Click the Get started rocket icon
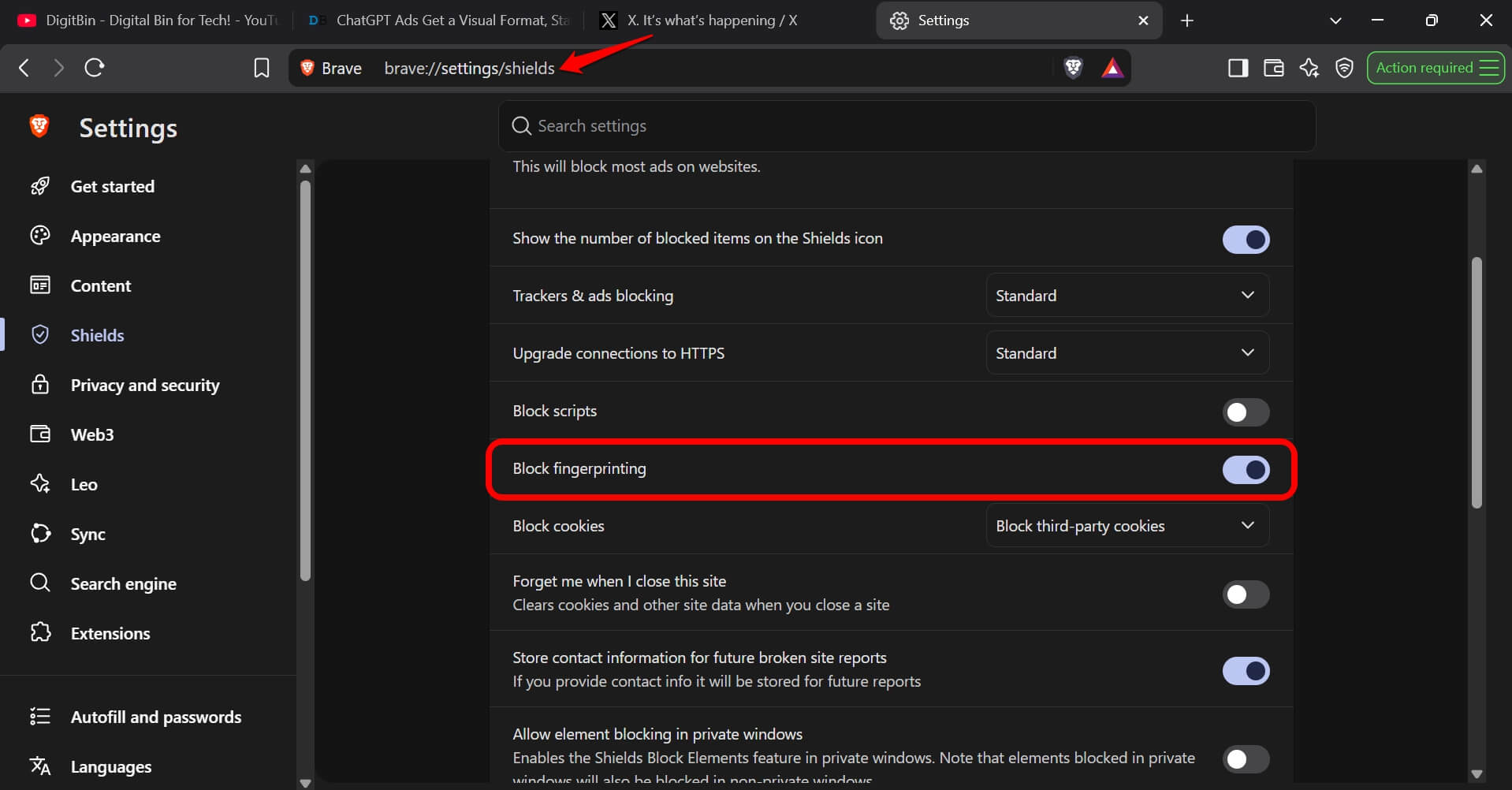1512x790 pixels. pyautogui.click(x=40, y=186)
